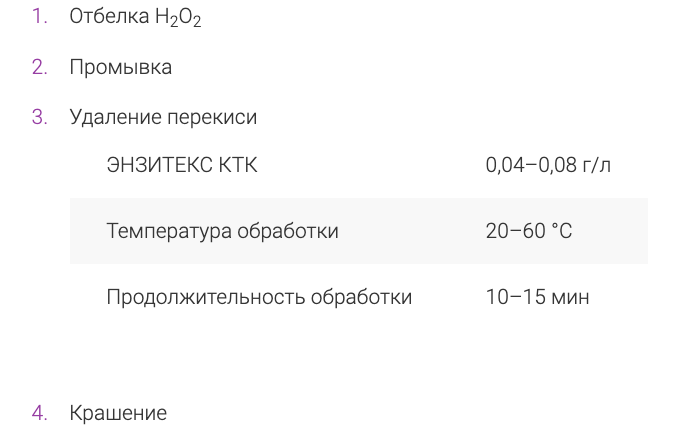Click the purple list number 3

pos(40,117)
